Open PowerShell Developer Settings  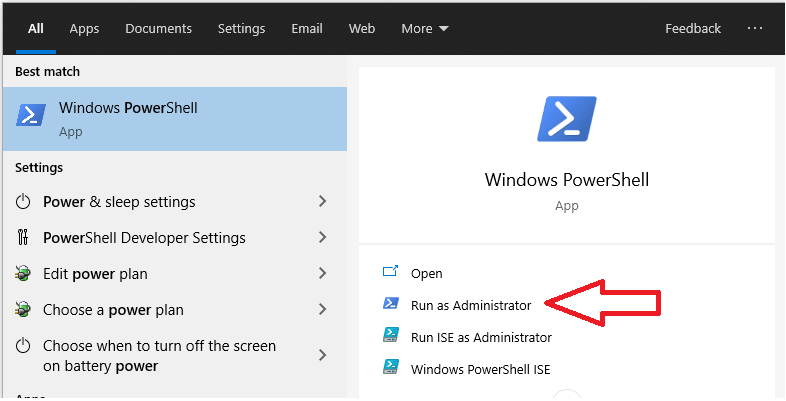175,238
